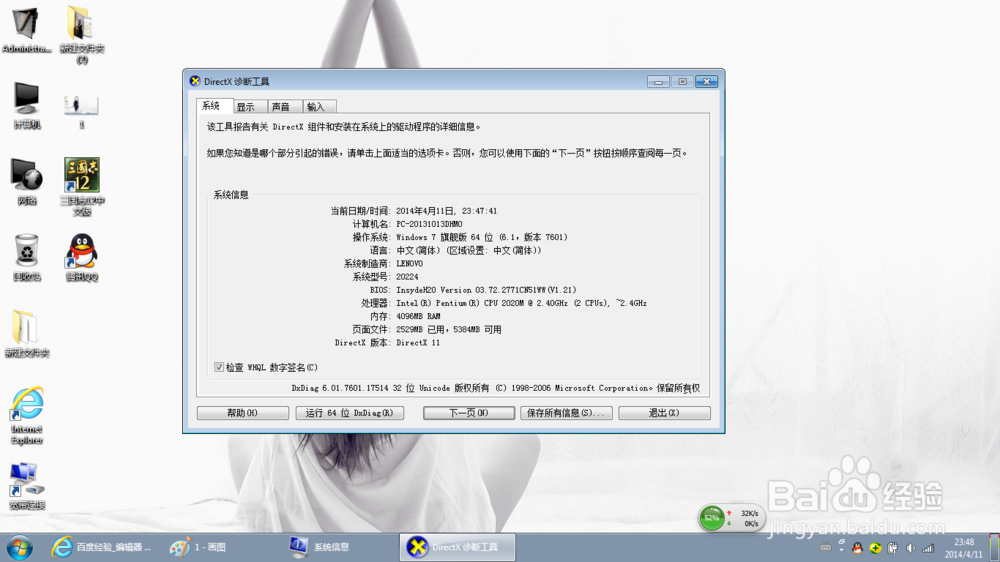Launch the 三国志12 game shortcut
This screenshot has width=1000, height=562.
click(82, 187)
